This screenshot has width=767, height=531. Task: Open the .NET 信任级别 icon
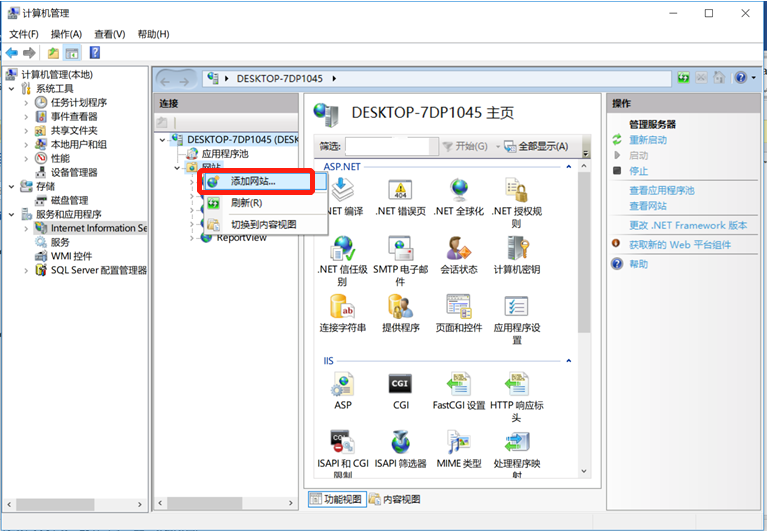click(x=342, y=248)
